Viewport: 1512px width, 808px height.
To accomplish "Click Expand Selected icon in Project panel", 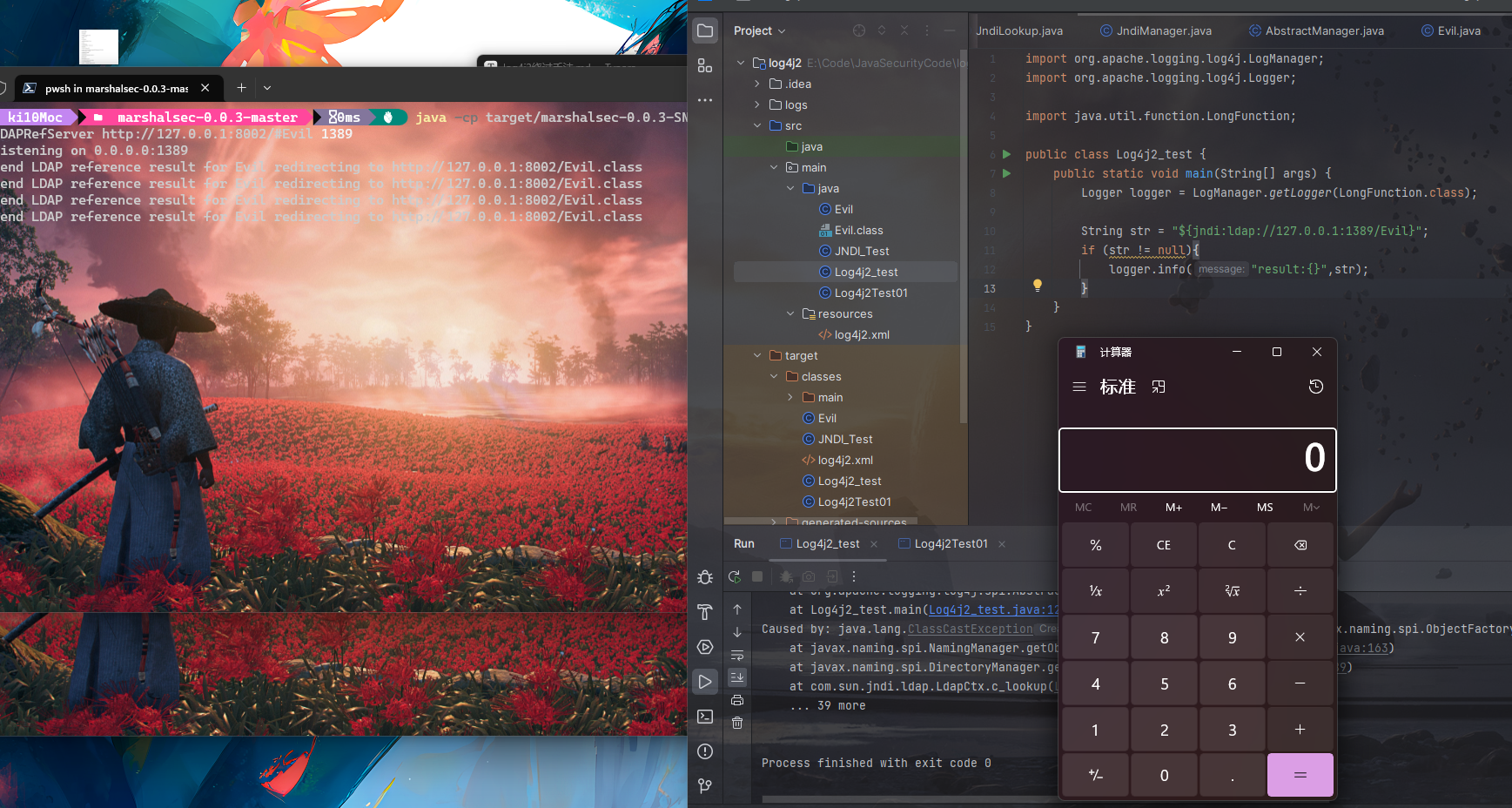I will click(x=882, y=30).
